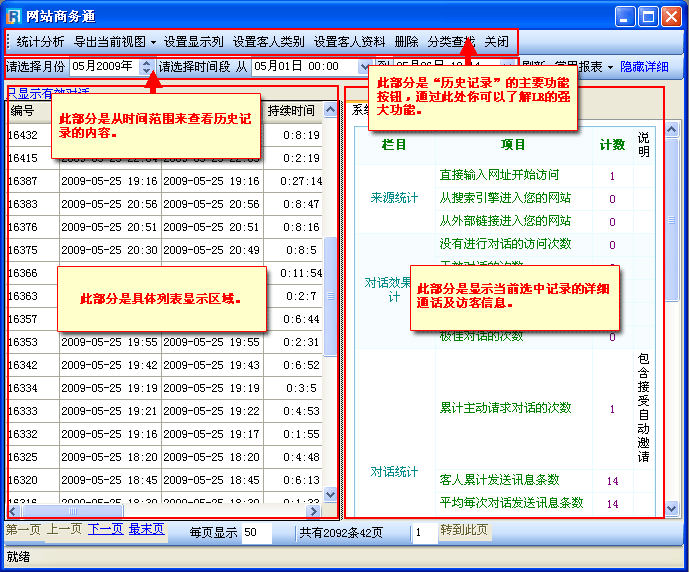
Task: Click the 每页显示 count input field
Action: [x=256, y=533]
